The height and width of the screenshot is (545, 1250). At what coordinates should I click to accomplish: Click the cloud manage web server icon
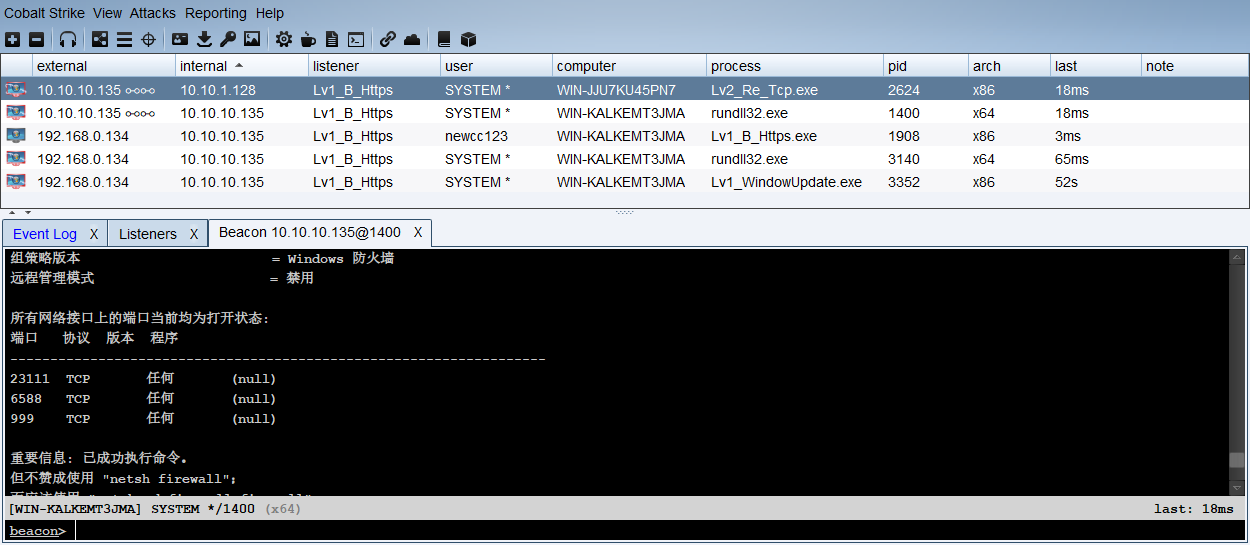(x=412, y=40)
